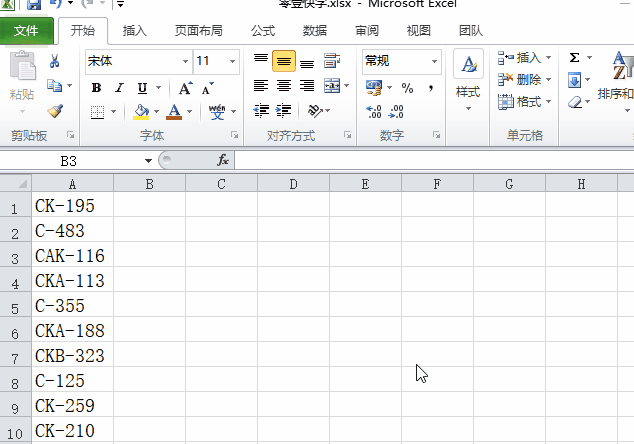Open the font name 宋体 dropdown
The height and width of the screenshot is (444, 634).
click(x=185, y=61)
